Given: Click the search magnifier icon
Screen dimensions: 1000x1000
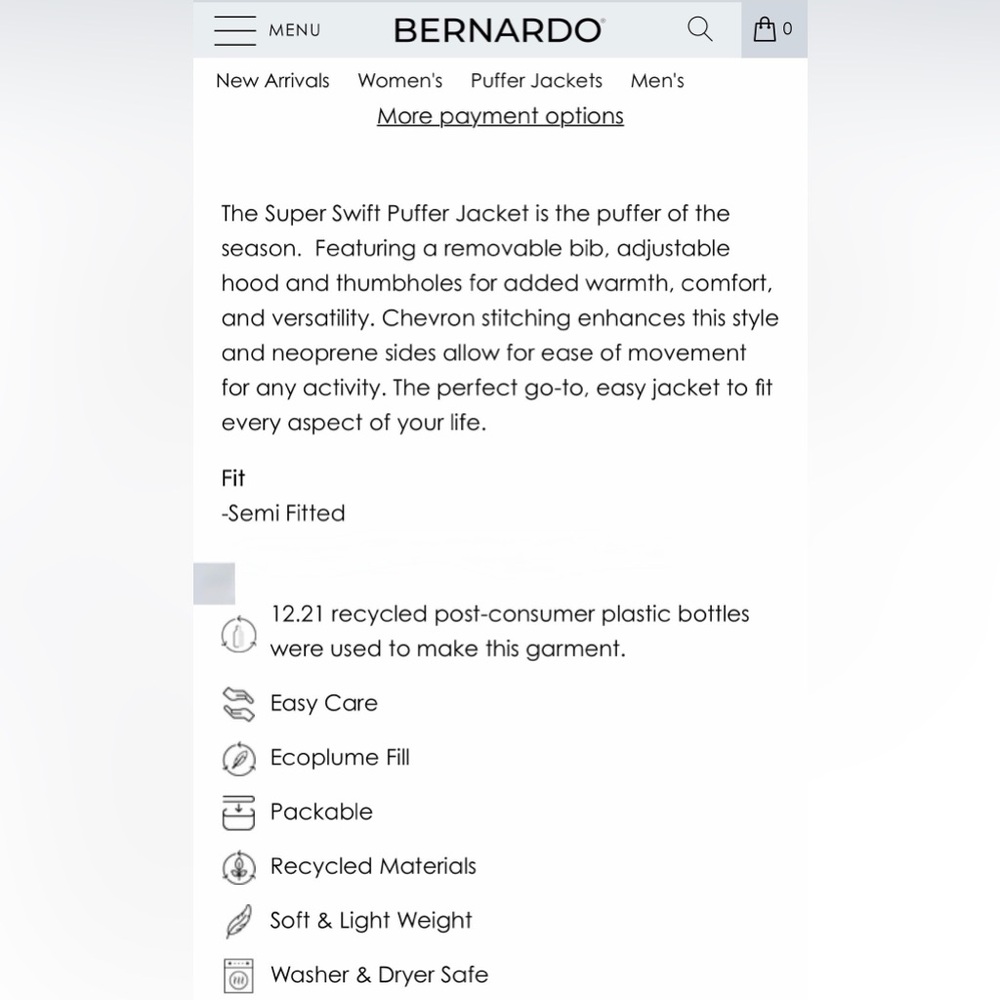Looking at the screenshot, I should 700,29.
